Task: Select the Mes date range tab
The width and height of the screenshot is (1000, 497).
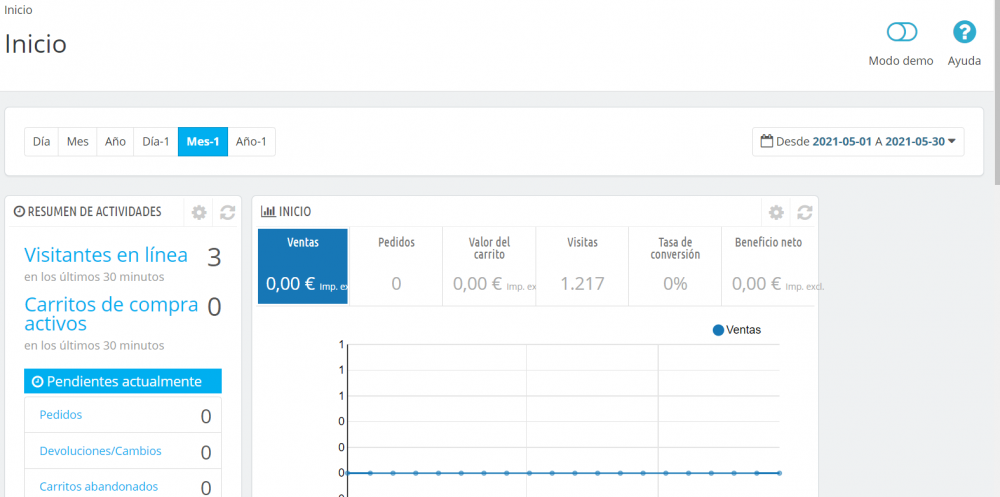Action: (78, 142)
